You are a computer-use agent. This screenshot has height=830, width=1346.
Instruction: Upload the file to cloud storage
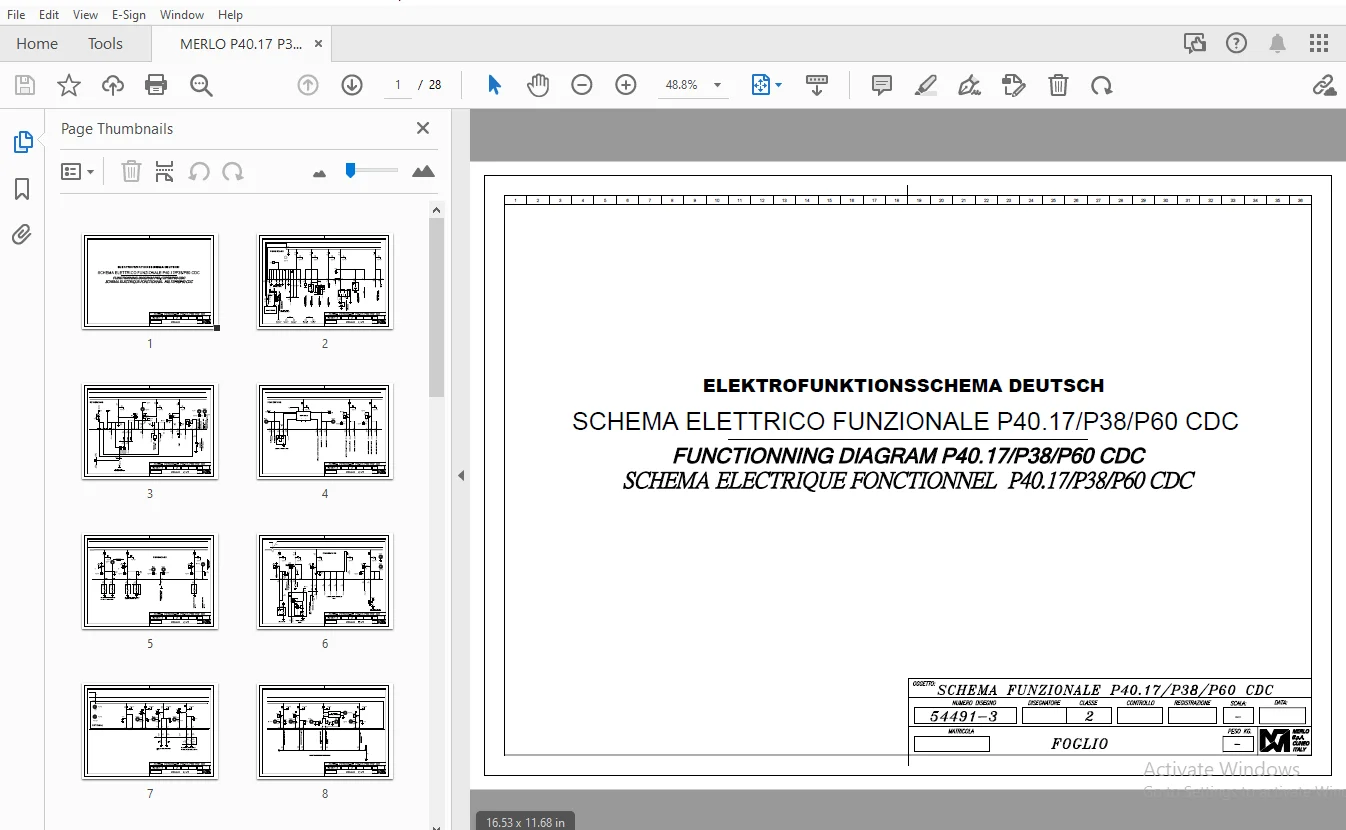tap(113, 86)
